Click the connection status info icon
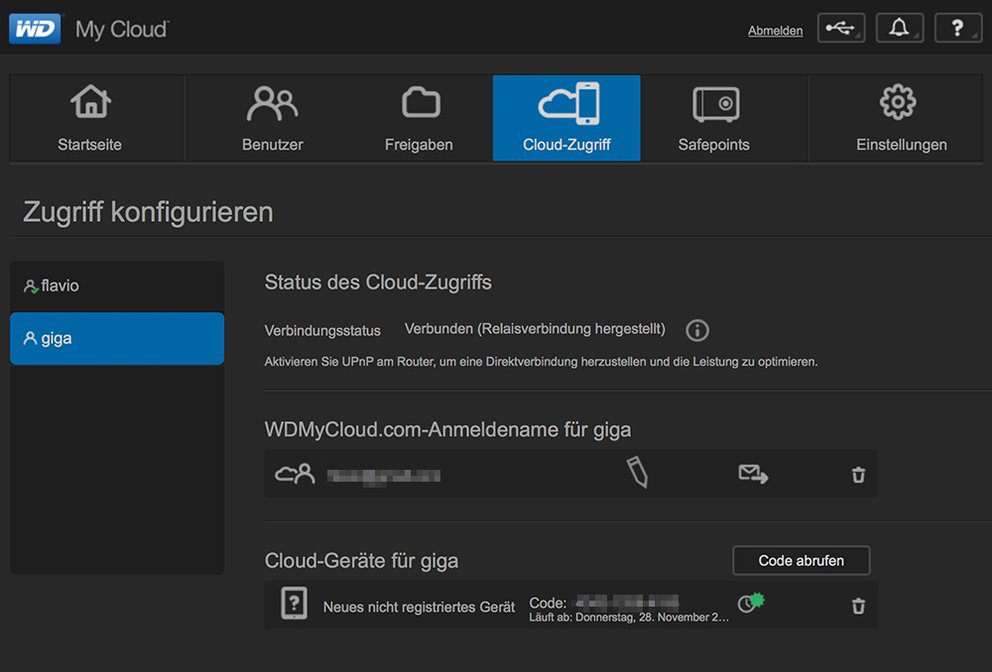 click(x=697, y=330)
